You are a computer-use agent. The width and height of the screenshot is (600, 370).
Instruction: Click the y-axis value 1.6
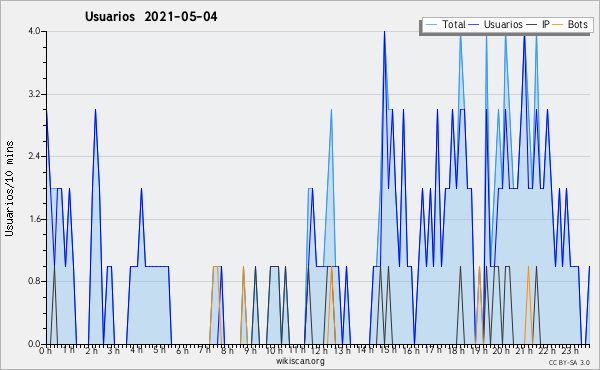click(34, 219)
